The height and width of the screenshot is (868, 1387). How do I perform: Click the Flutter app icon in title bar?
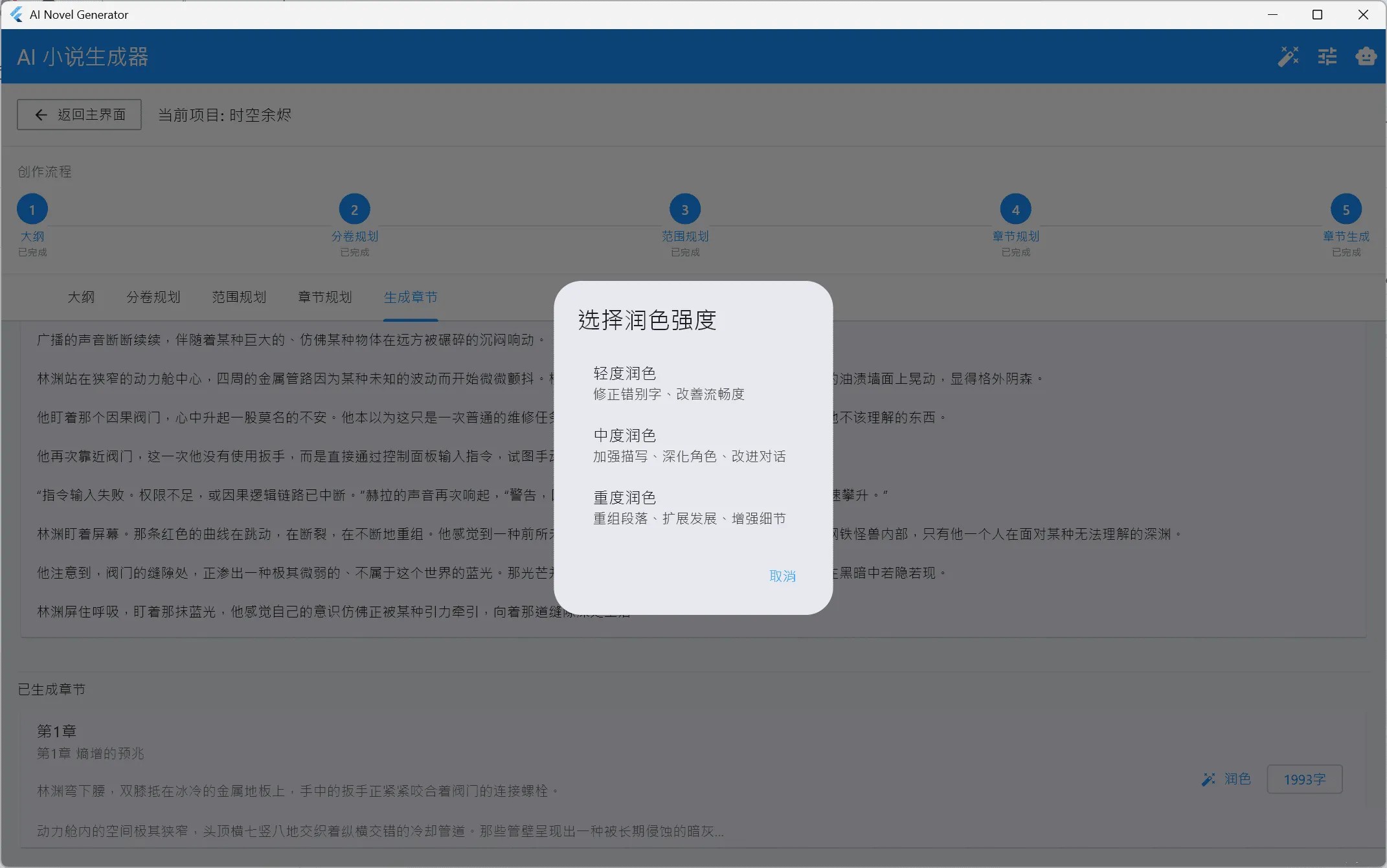(15, 14)
